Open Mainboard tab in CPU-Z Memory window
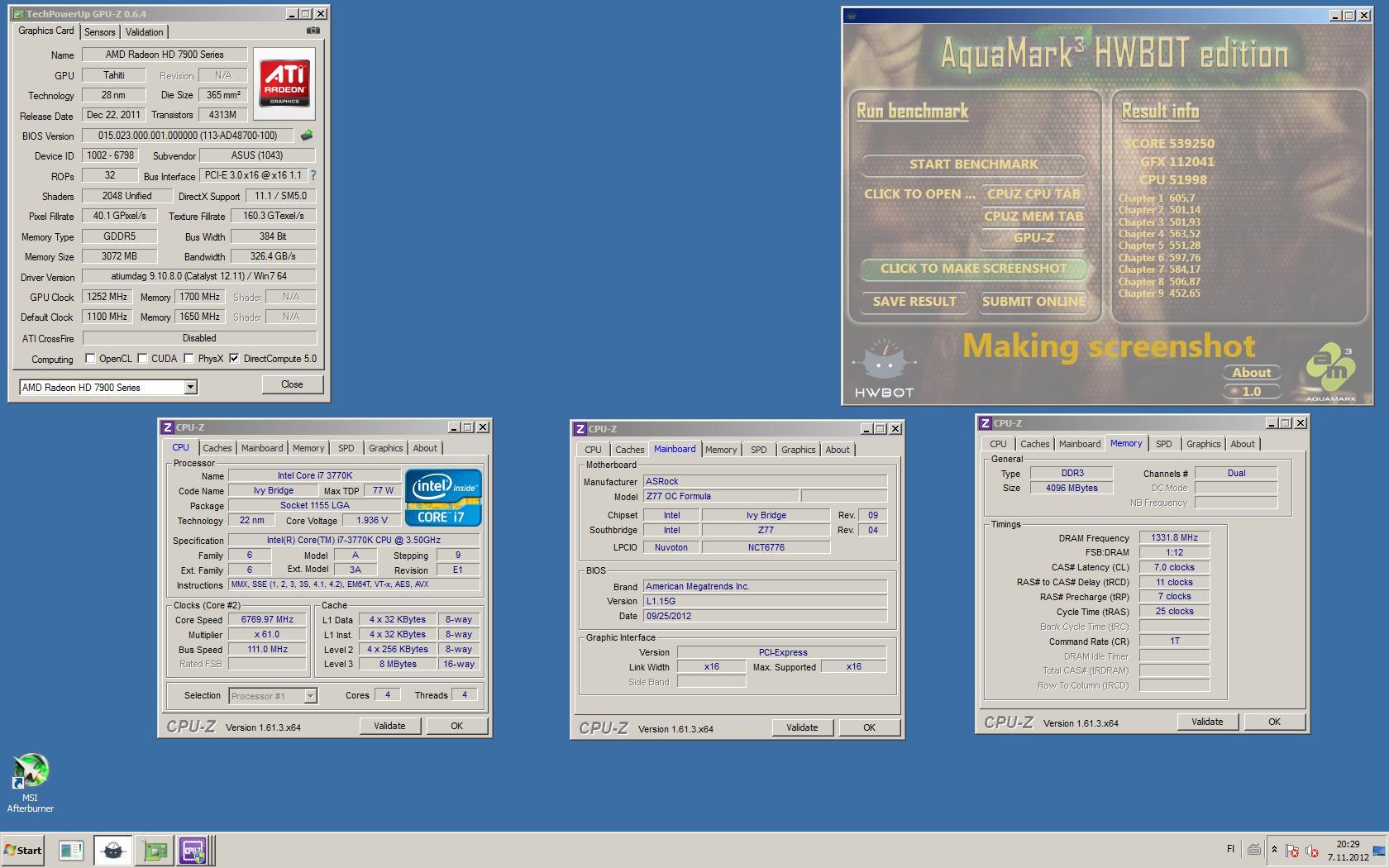The height and width of the screenshot is (868, 1389). 1080,444
